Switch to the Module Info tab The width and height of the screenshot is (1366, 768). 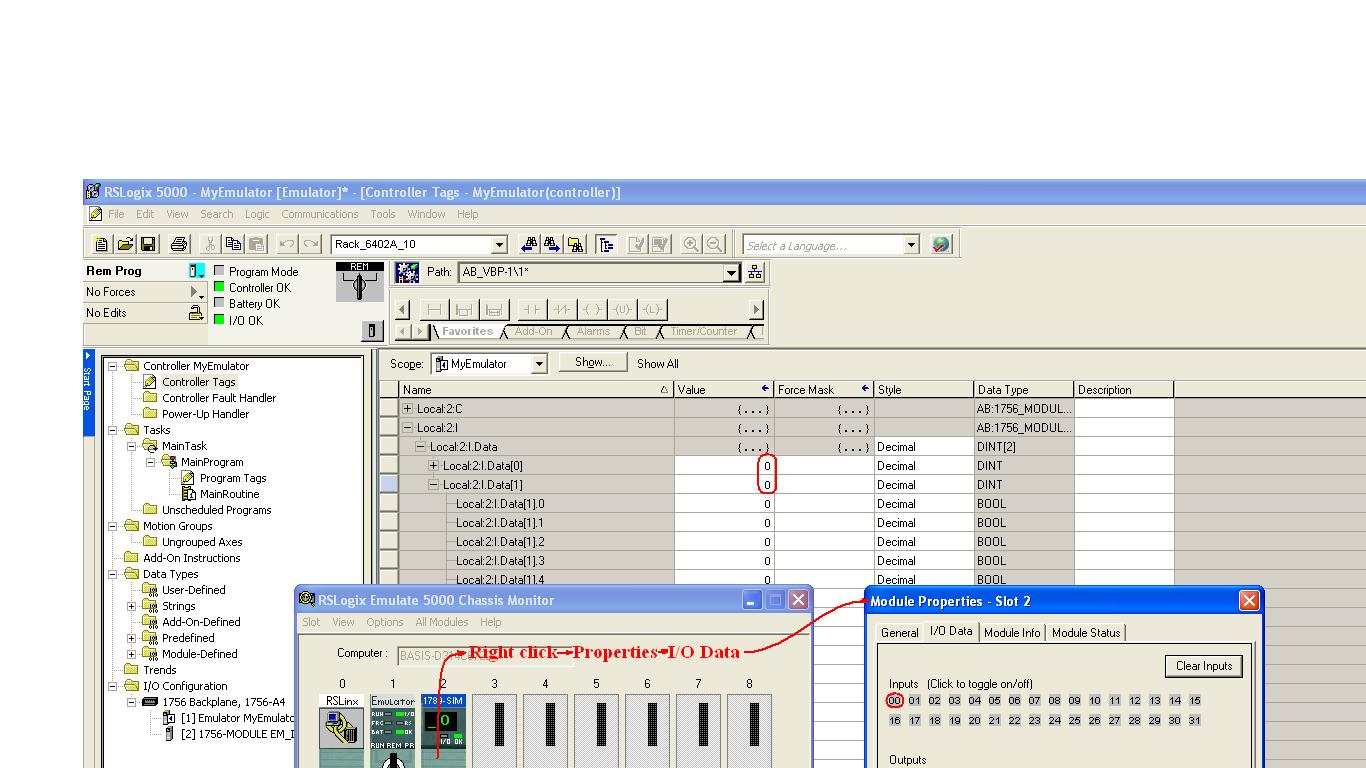coord(1012,633)
